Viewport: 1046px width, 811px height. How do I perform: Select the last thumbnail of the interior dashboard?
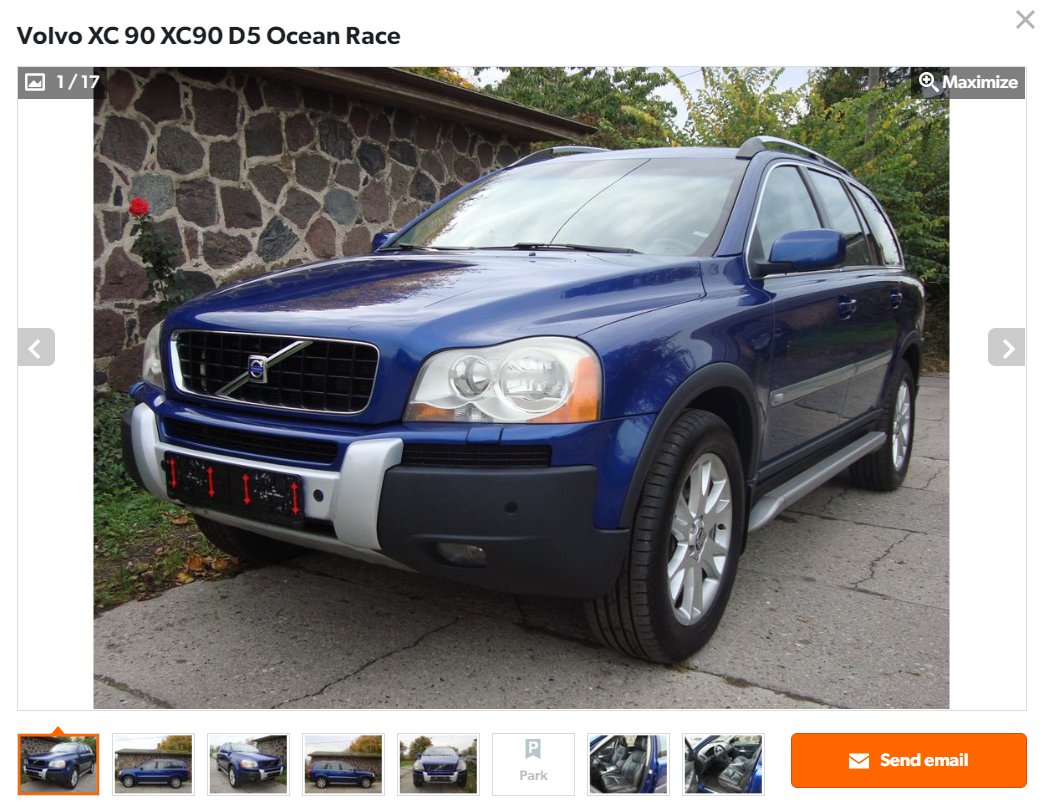click(x=723, y=764)
